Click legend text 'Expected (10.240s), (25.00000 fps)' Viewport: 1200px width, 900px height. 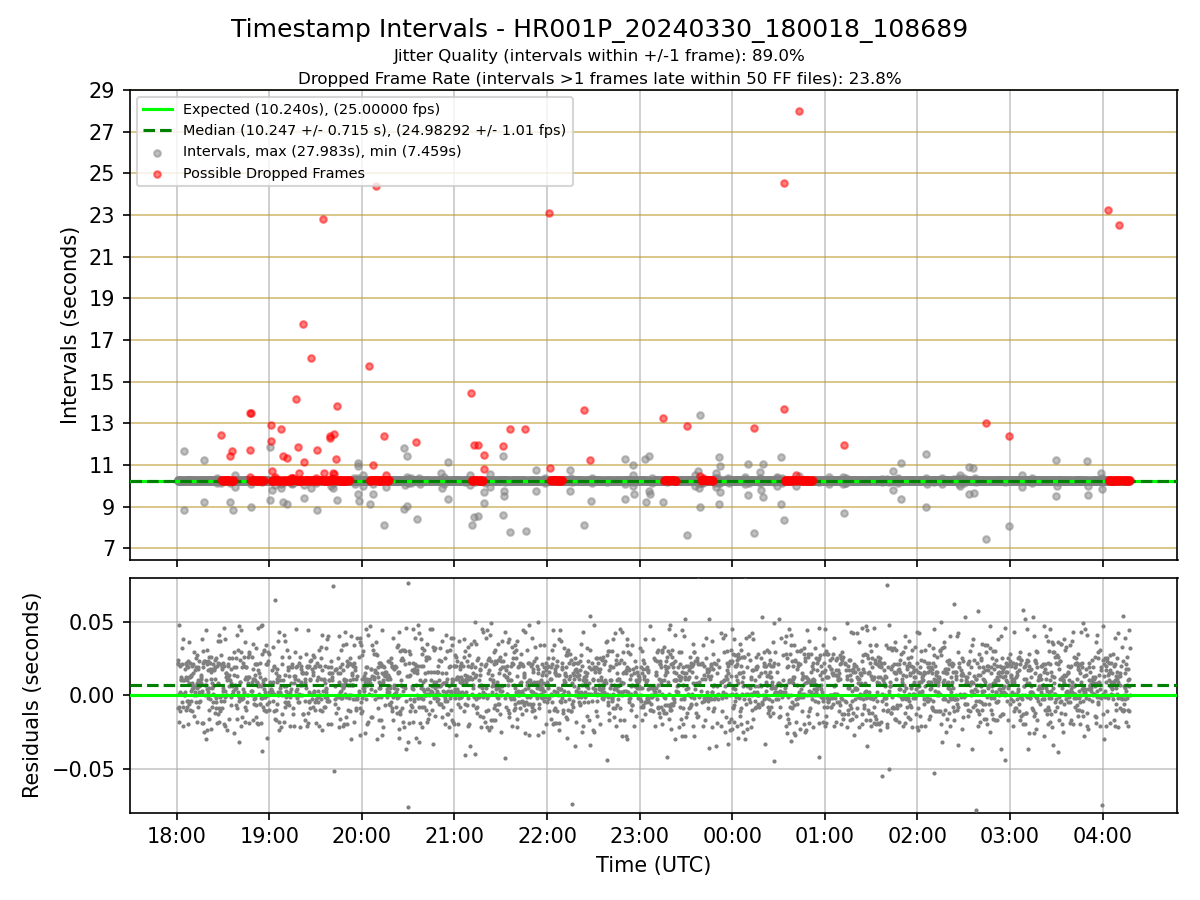pyautogui.click(x=311, y=109)
